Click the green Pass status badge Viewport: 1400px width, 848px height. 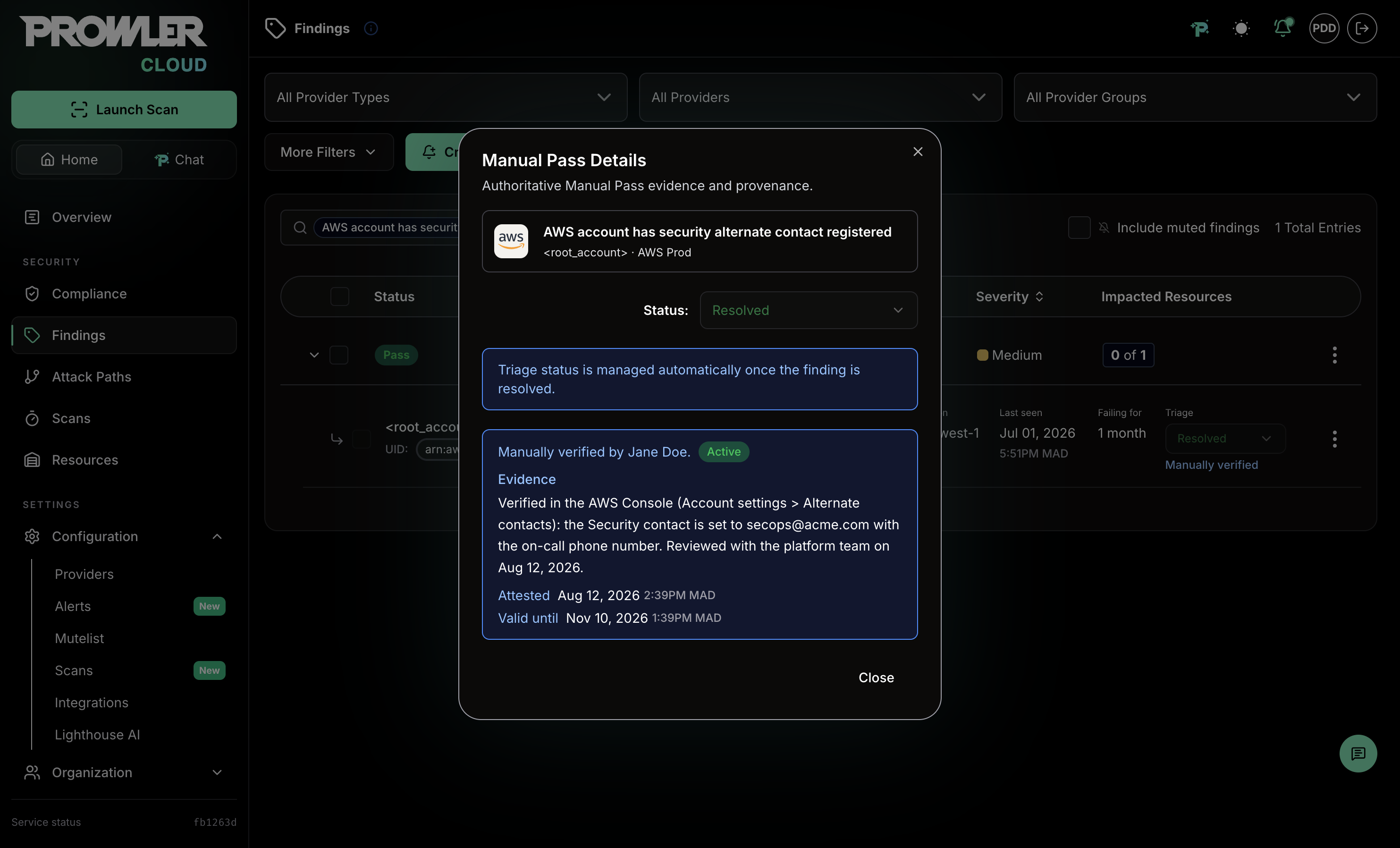pos(396,355)
